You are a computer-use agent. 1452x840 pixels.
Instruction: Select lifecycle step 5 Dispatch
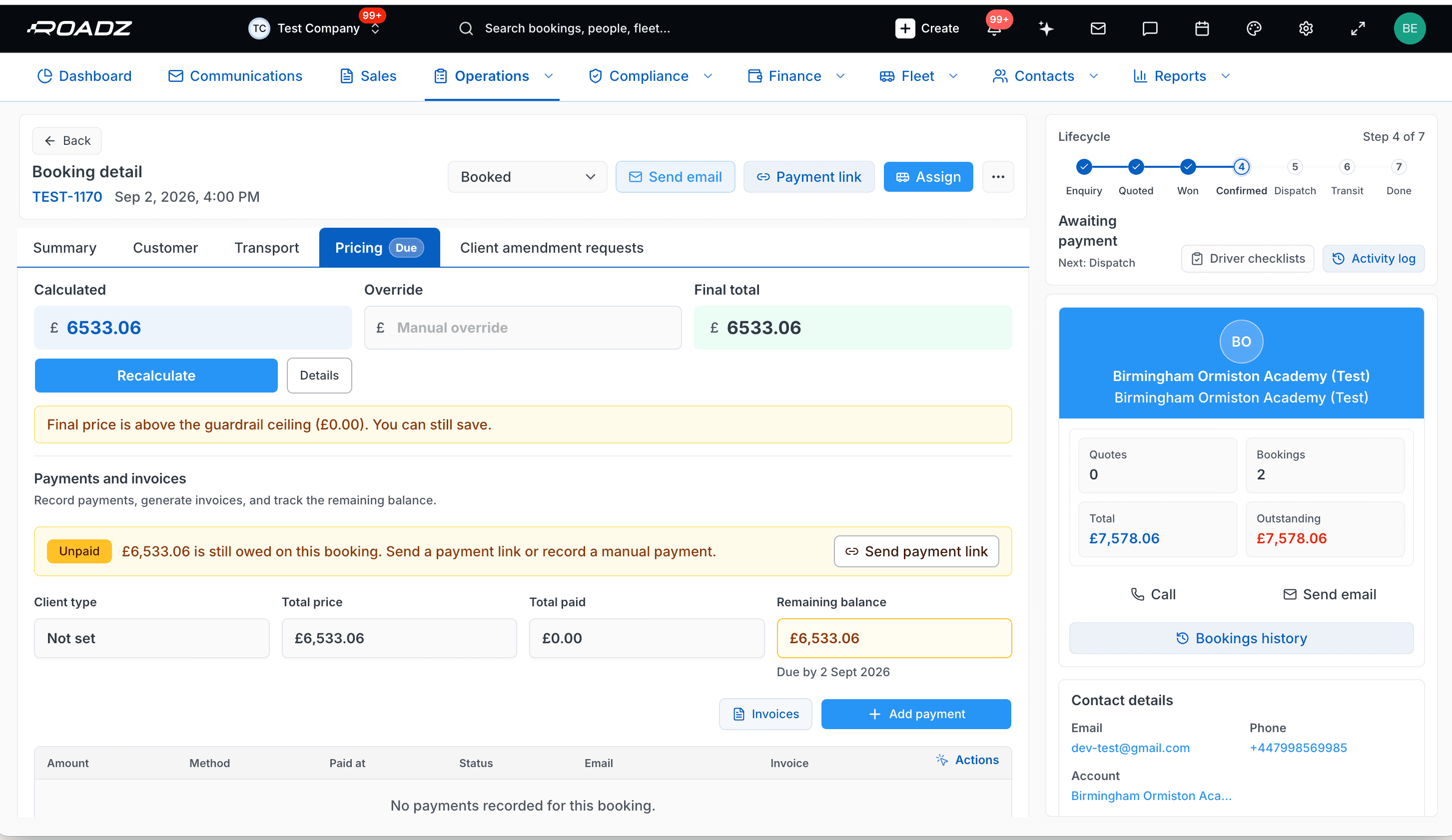click(x=1295, y=167)
